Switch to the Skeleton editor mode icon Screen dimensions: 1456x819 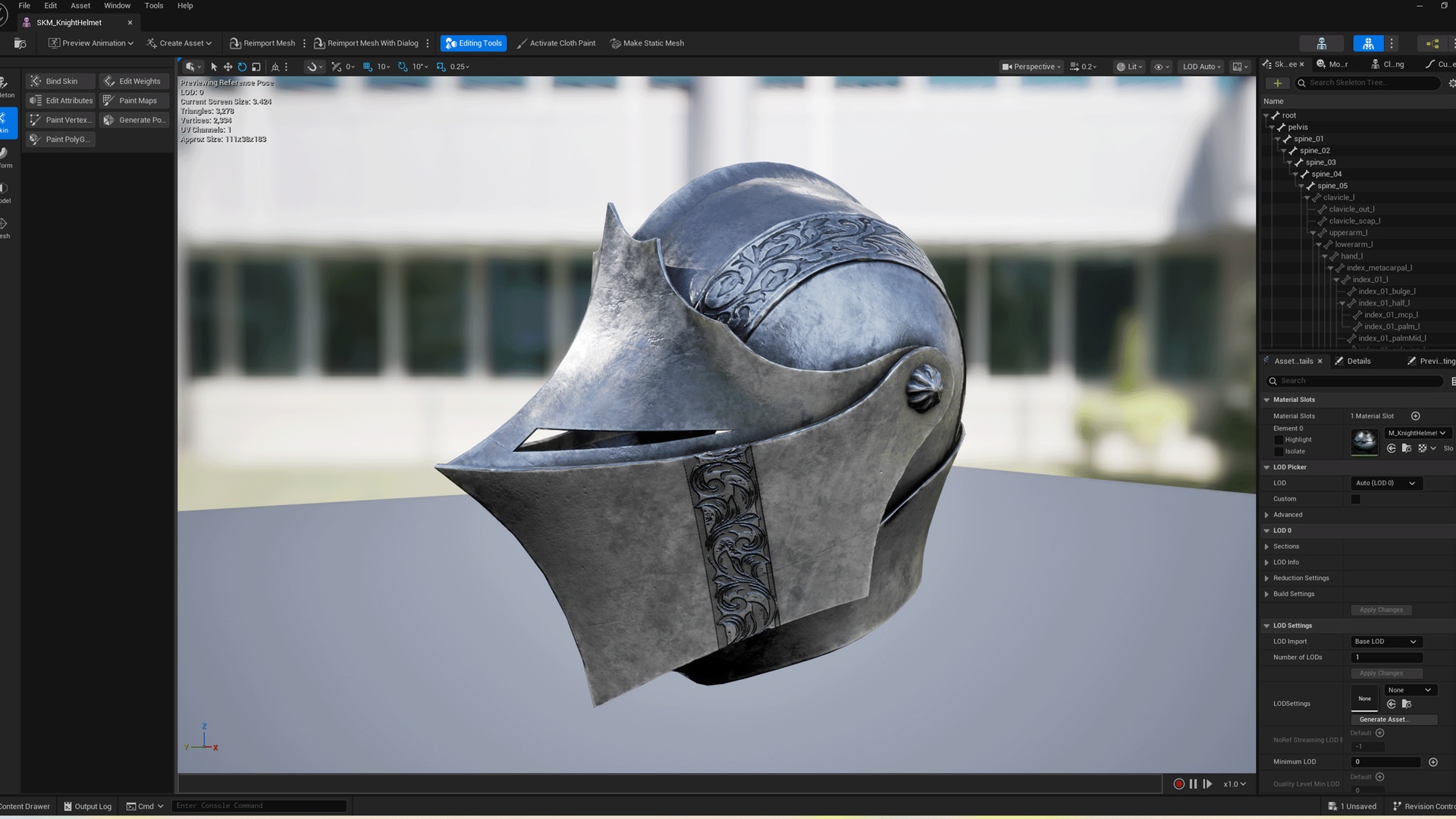1321,43
